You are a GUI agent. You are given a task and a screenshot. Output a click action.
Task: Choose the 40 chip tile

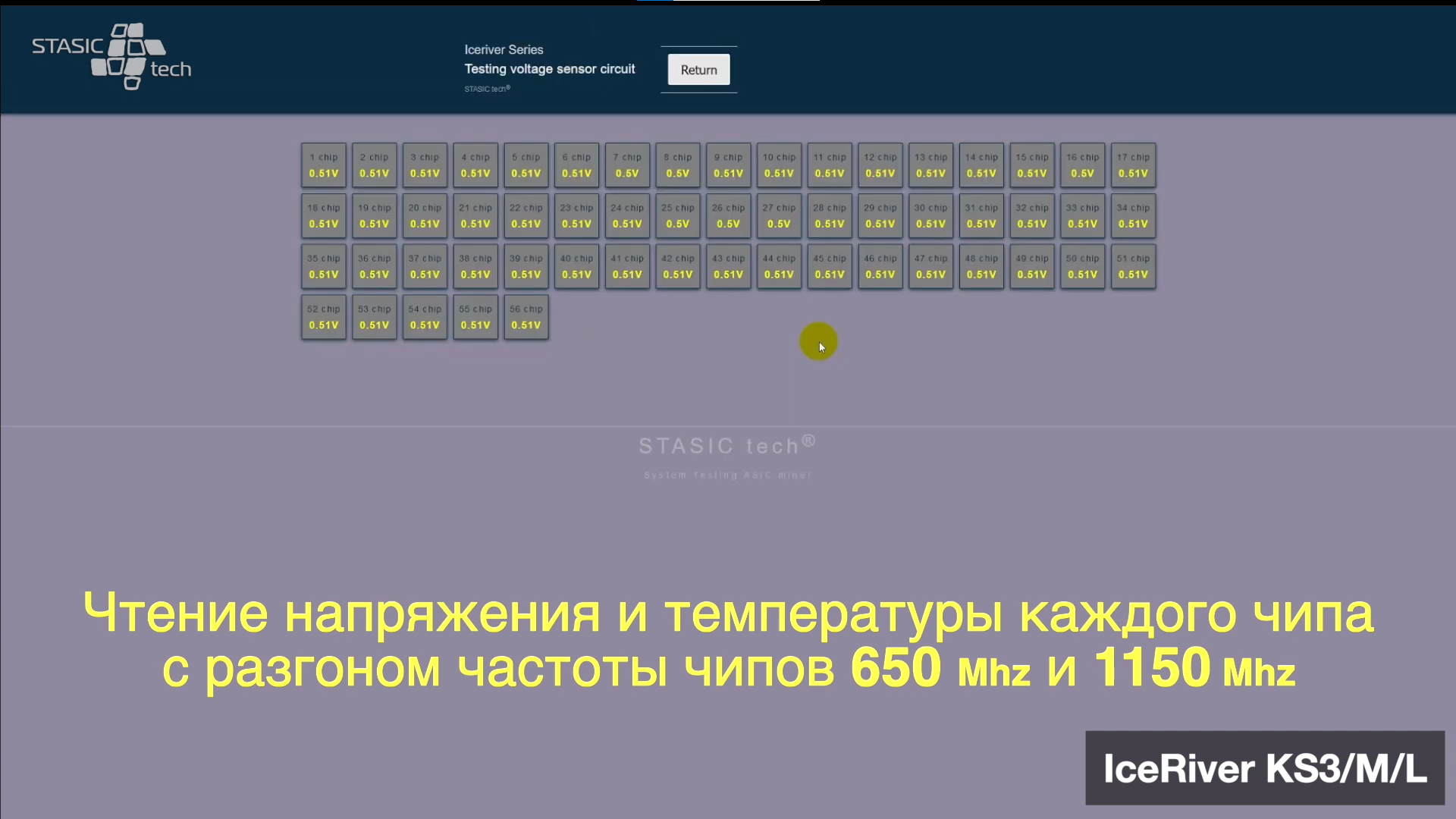coord(577,266)
